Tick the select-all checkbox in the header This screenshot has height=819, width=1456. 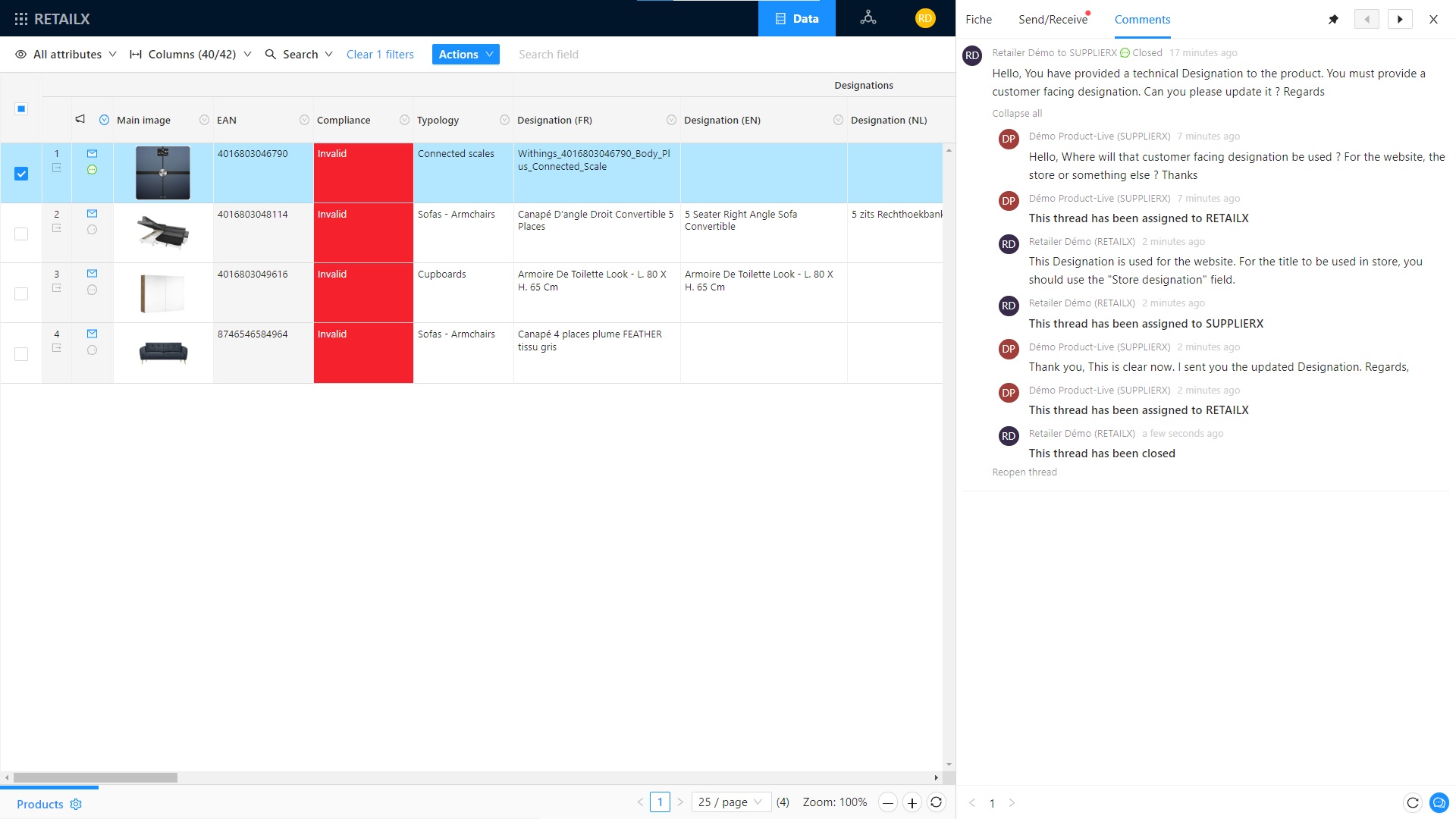click(x=21, y=108)
